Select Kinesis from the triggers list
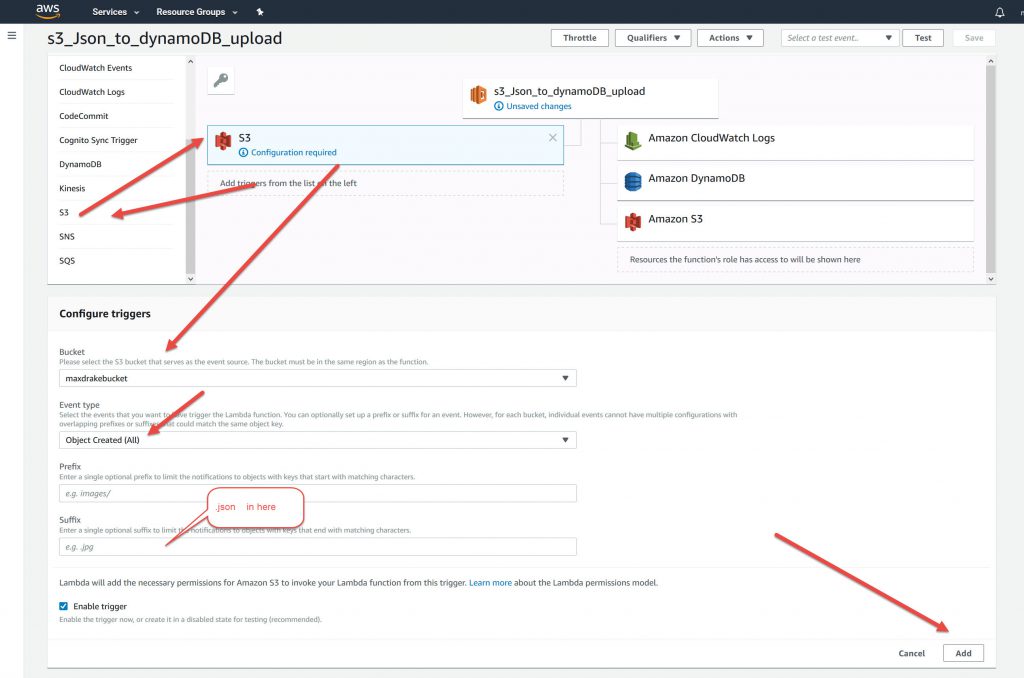The height and width of the screenshot is (678, 1024). 72,188
